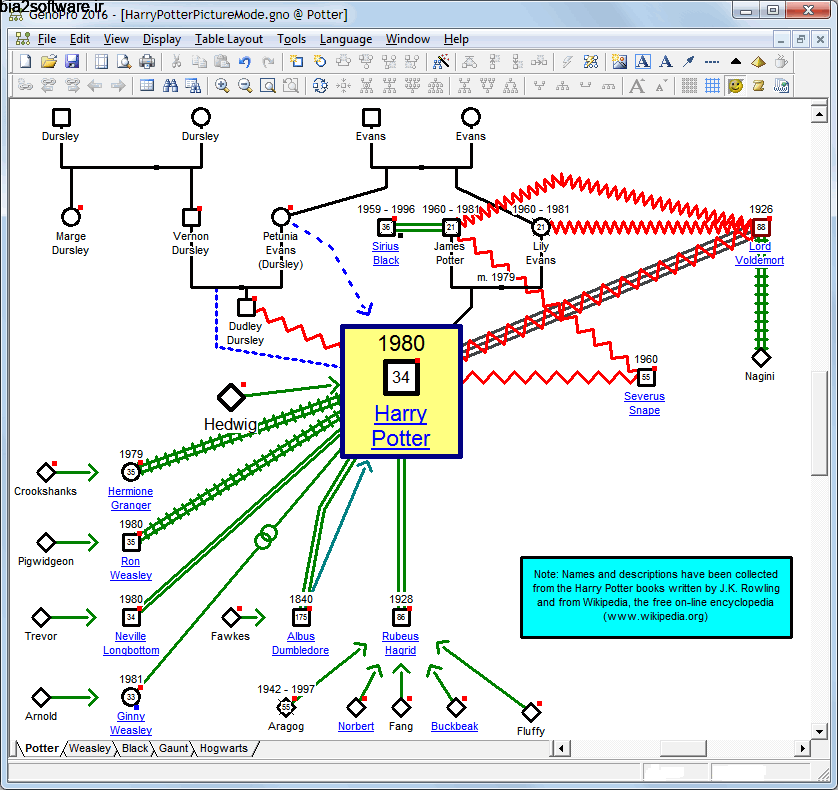Save the family tree with the floppy disk icon

[x=72, y=62]
